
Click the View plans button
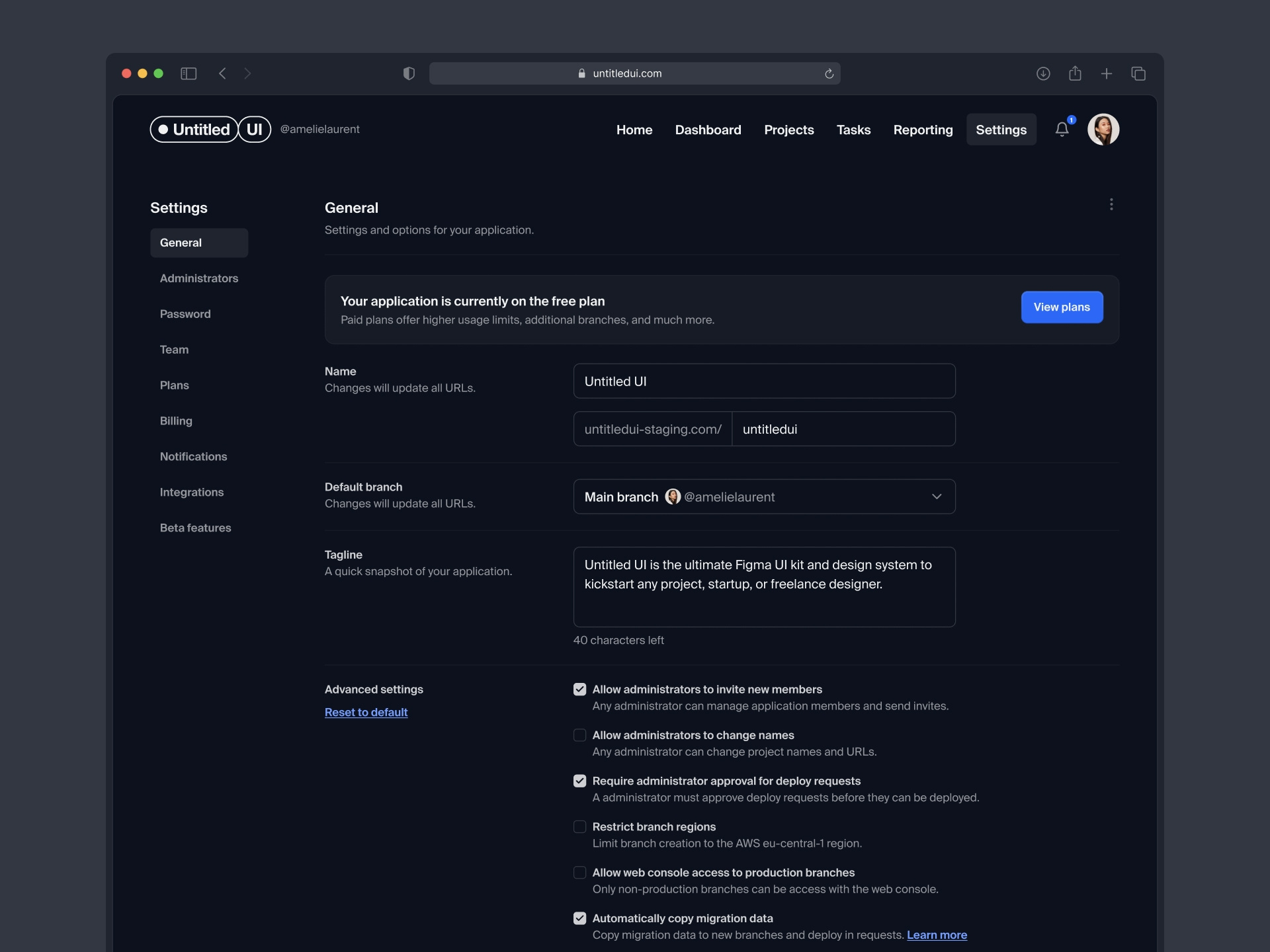tap(1062, 307)
